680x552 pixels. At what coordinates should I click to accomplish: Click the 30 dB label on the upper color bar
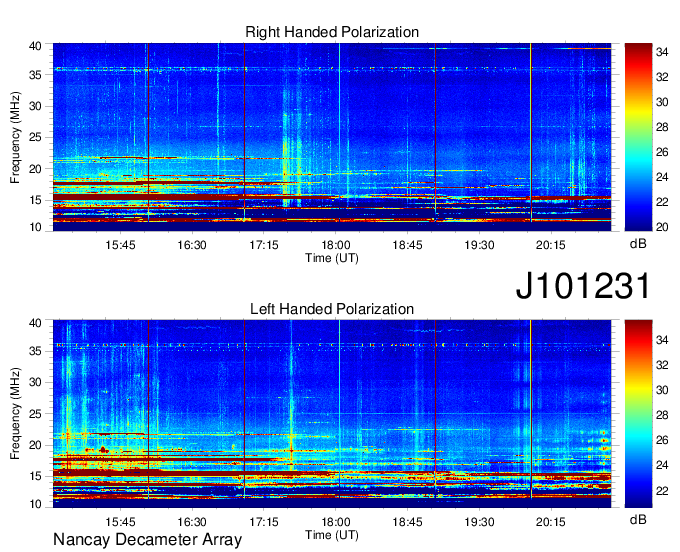click(x=662, y=102)
